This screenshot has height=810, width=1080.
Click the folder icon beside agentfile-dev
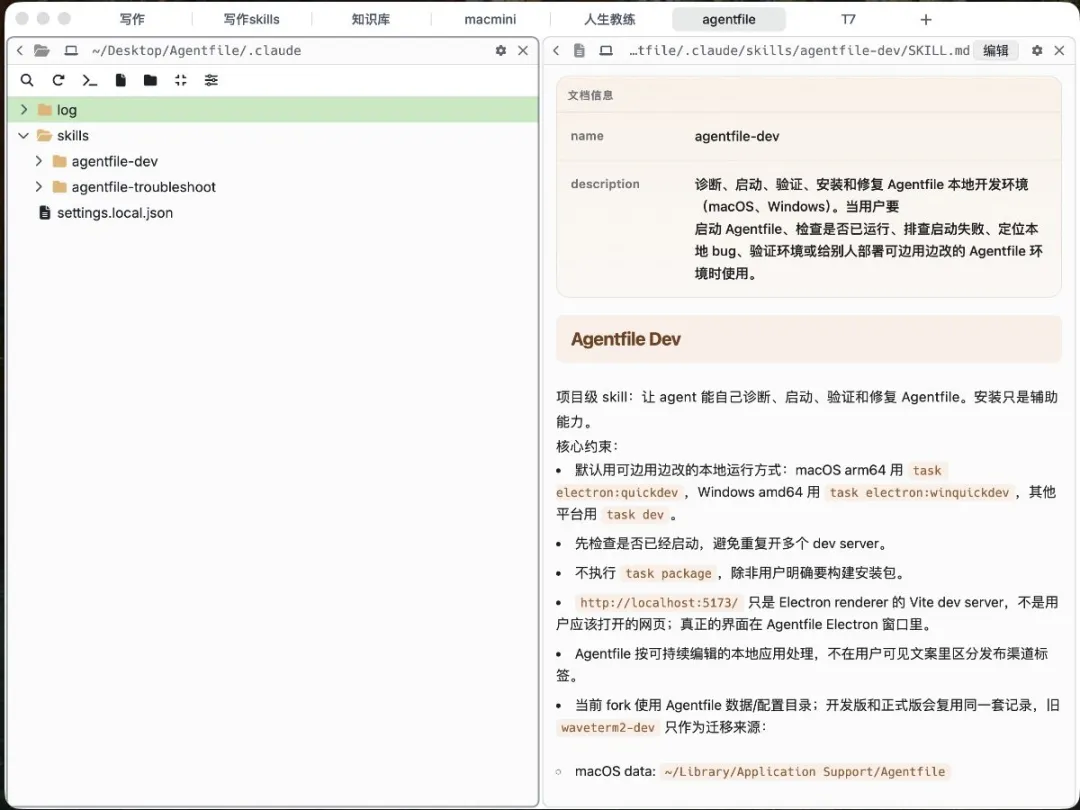pos(60,161)
